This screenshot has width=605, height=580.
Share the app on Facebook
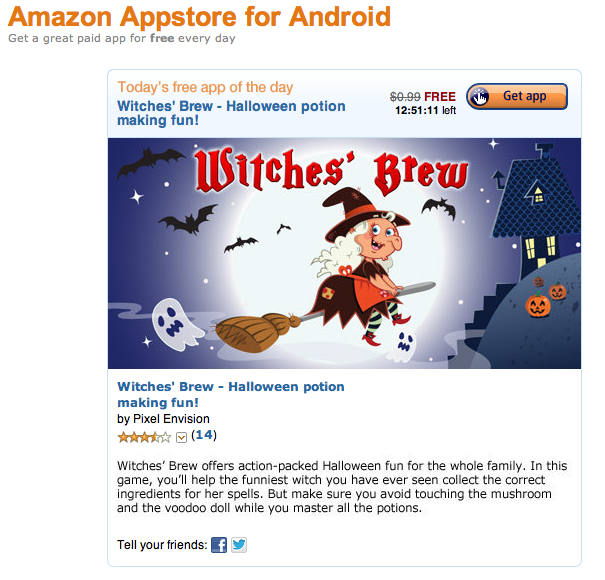click(219, 545)
